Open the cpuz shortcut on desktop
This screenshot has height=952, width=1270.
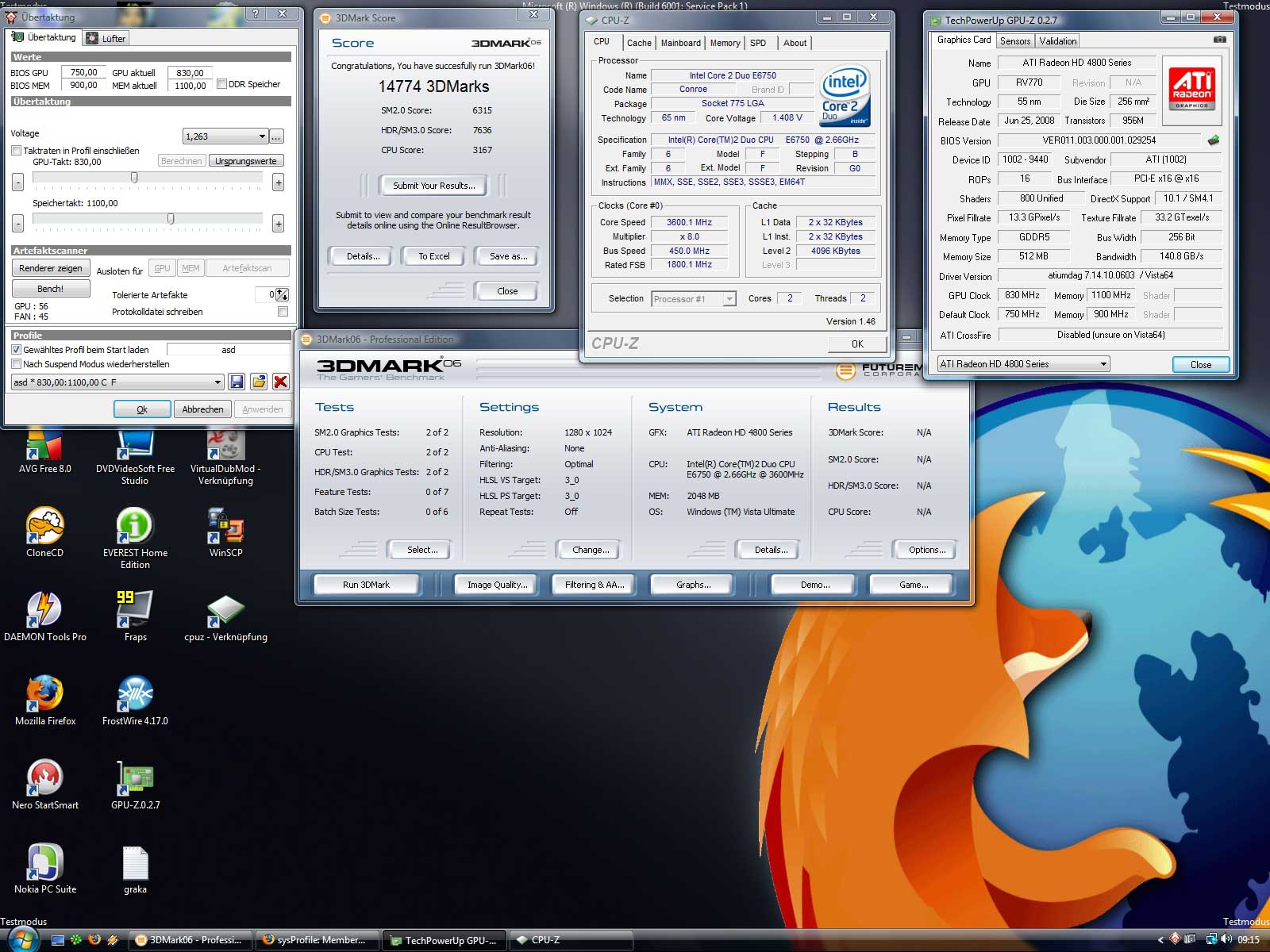(x=225, y=616)
